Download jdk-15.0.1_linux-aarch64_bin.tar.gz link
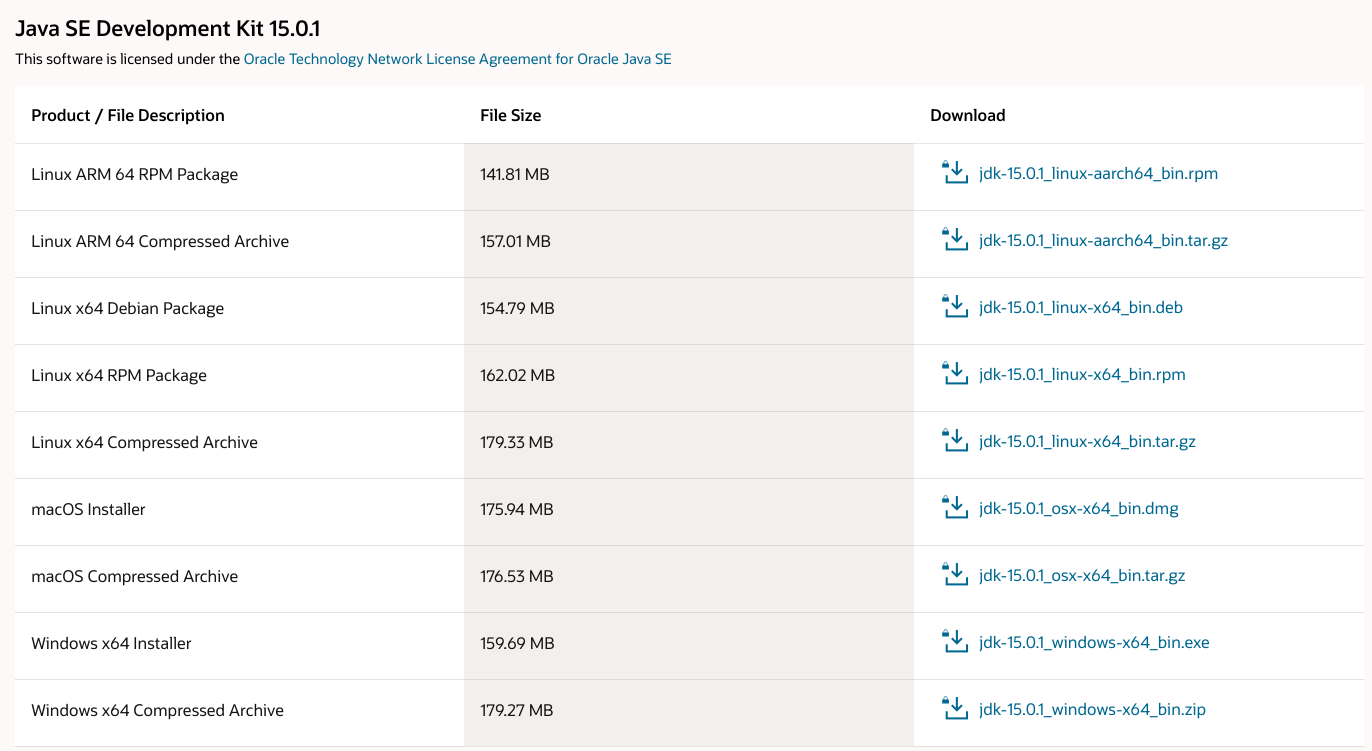Image resolution: width=1372 pixels, height=751 pixels. pyautogui.click(x=1104, y=241)
